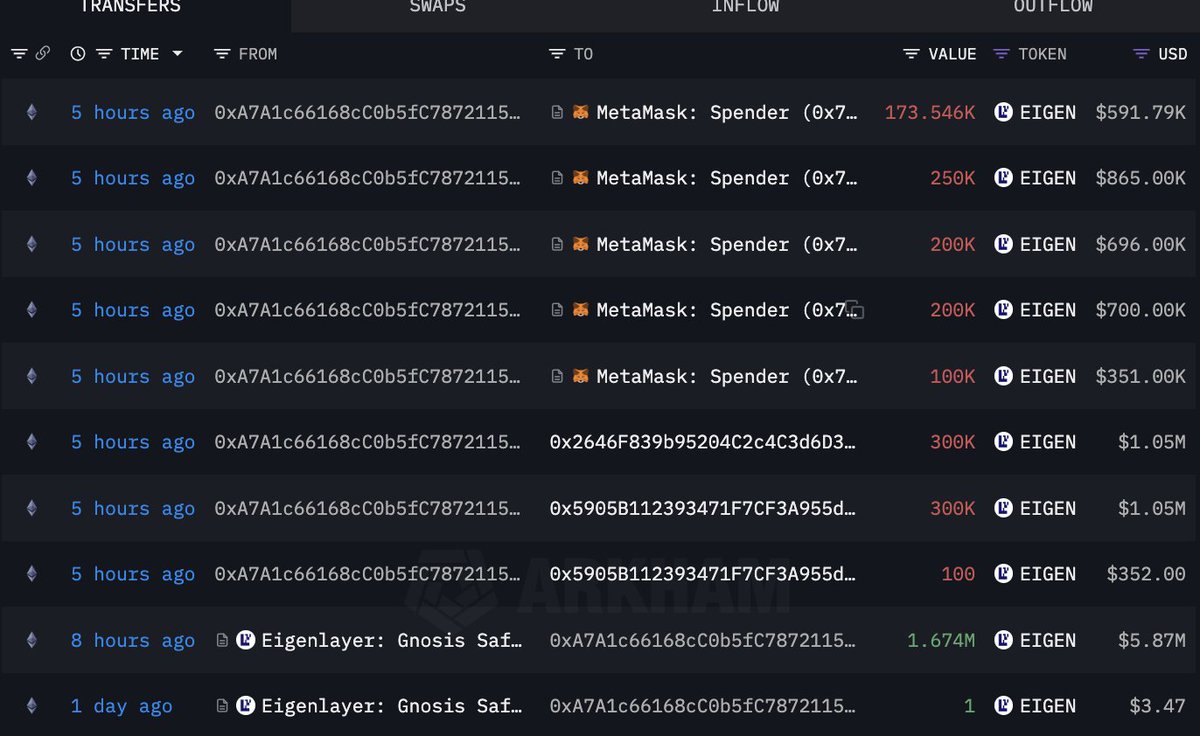
Task: Click EIGEN token name in 1.674M row
Action: [1048, 640]
